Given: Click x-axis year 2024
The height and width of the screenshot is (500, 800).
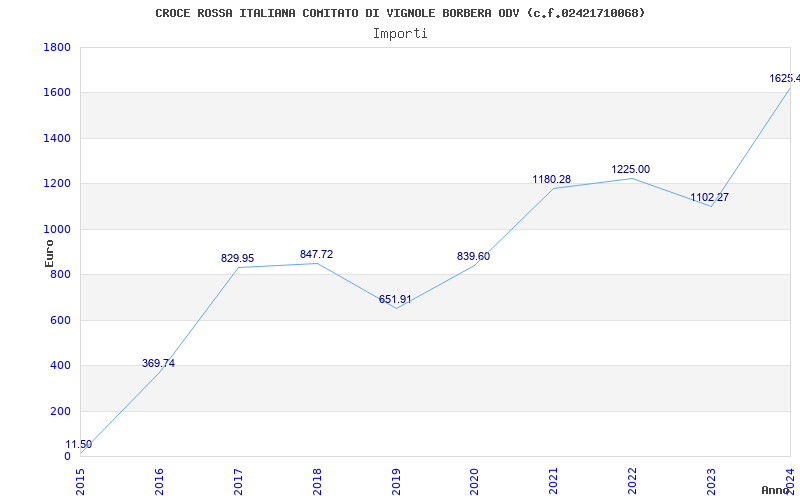Looking at the screenshot, I should [790, 482].
